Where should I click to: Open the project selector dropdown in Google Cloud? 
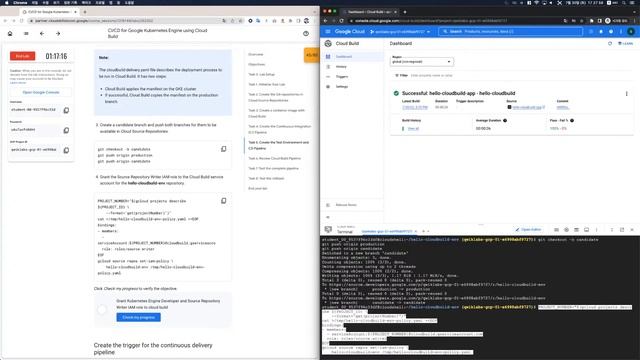click(x=400, y=31)
